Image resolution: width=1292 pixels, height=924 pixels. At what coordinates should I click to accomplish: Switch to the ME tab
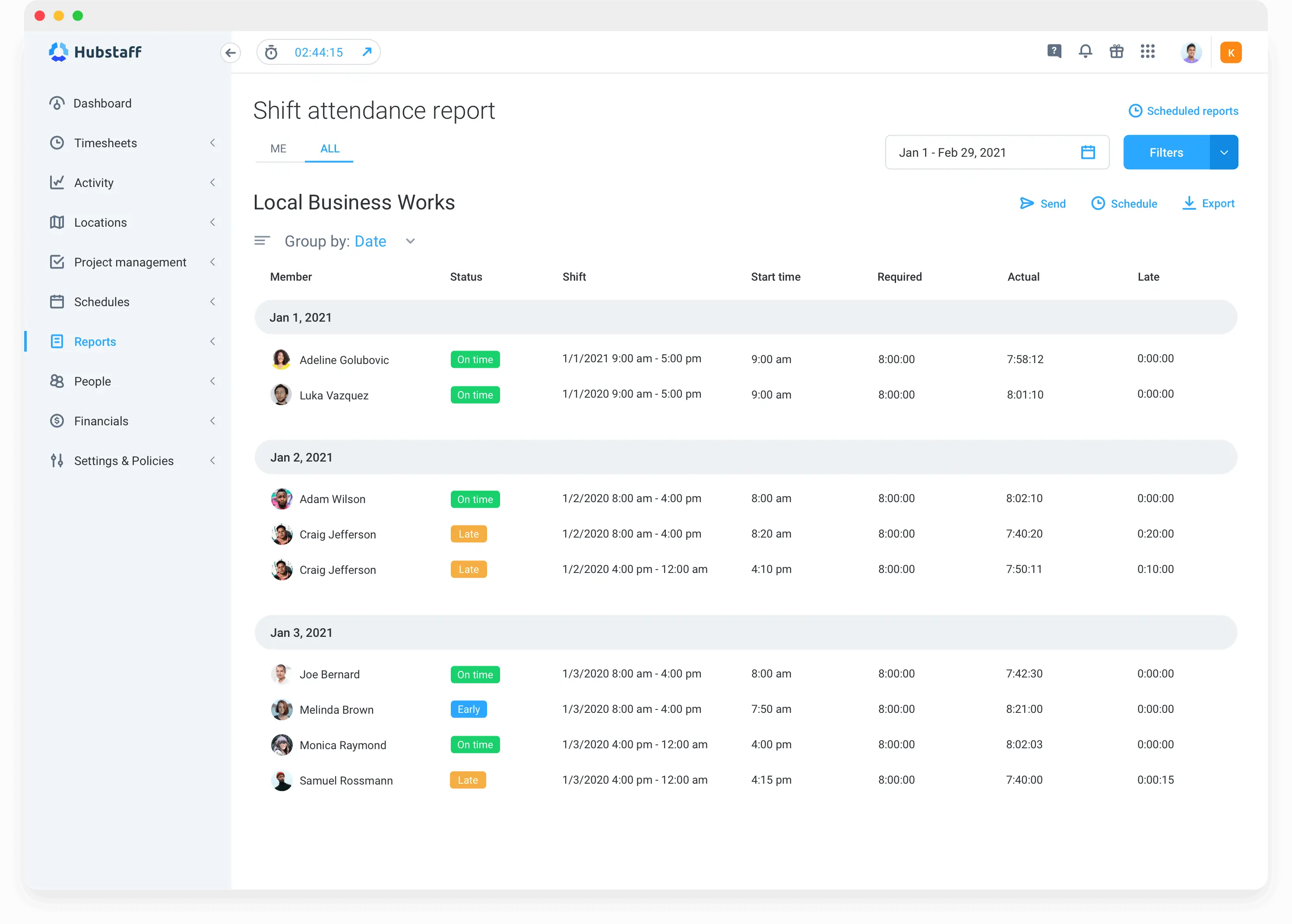click(x=279, y=149)
